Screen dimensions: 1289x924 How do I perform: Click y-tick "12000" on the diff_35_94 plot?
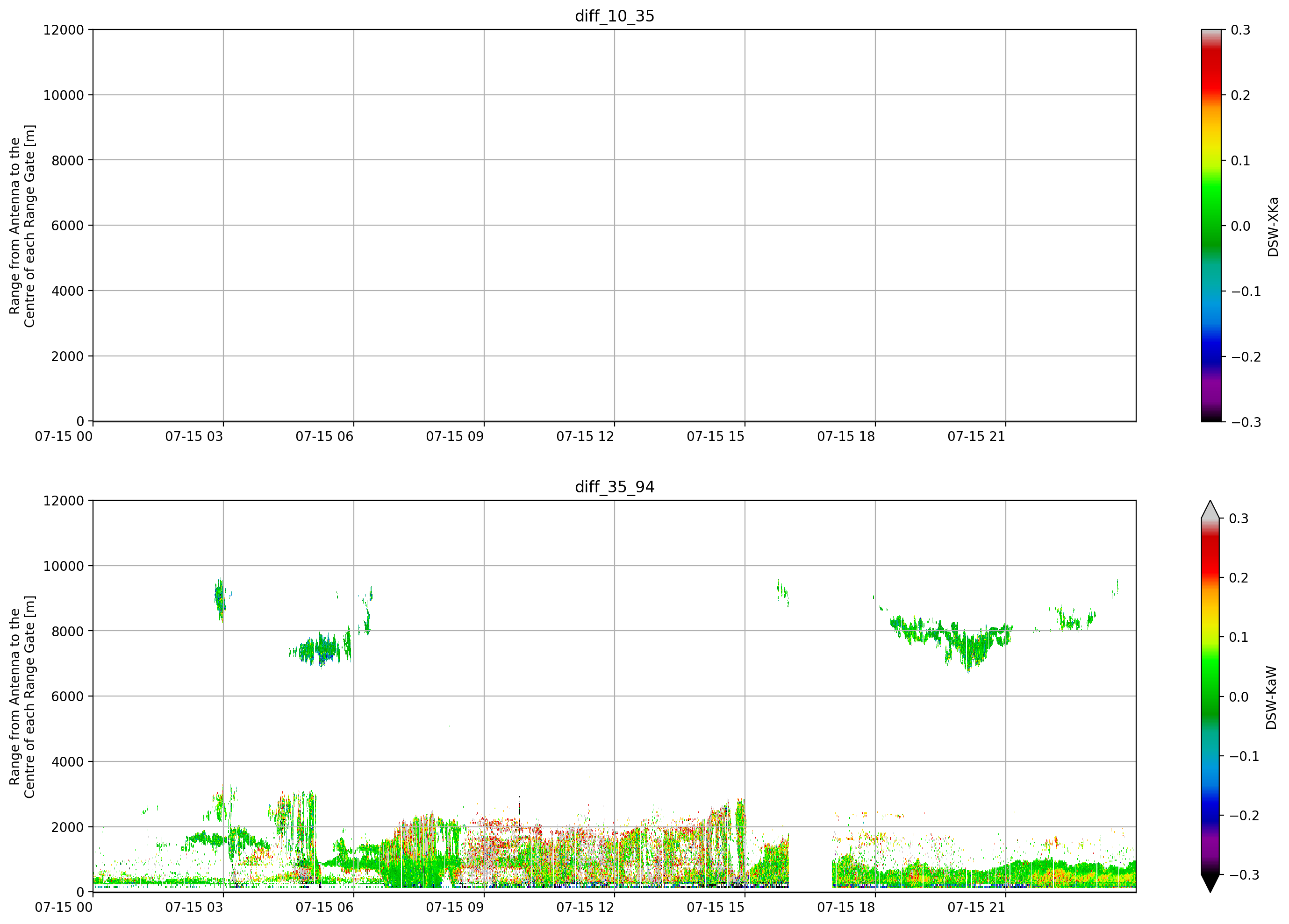click(64, 501)
